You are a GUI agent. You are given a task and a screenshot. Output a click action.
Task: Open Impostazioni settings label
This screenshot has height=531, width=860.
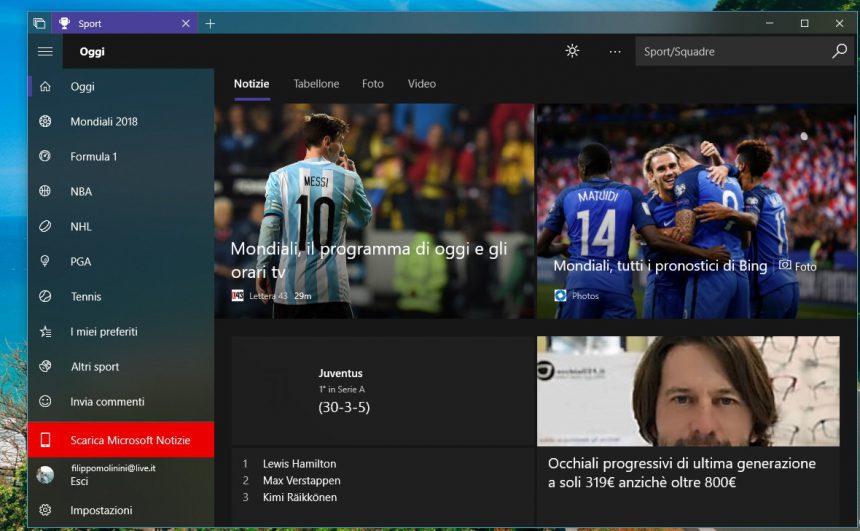[x=101, y=511]
